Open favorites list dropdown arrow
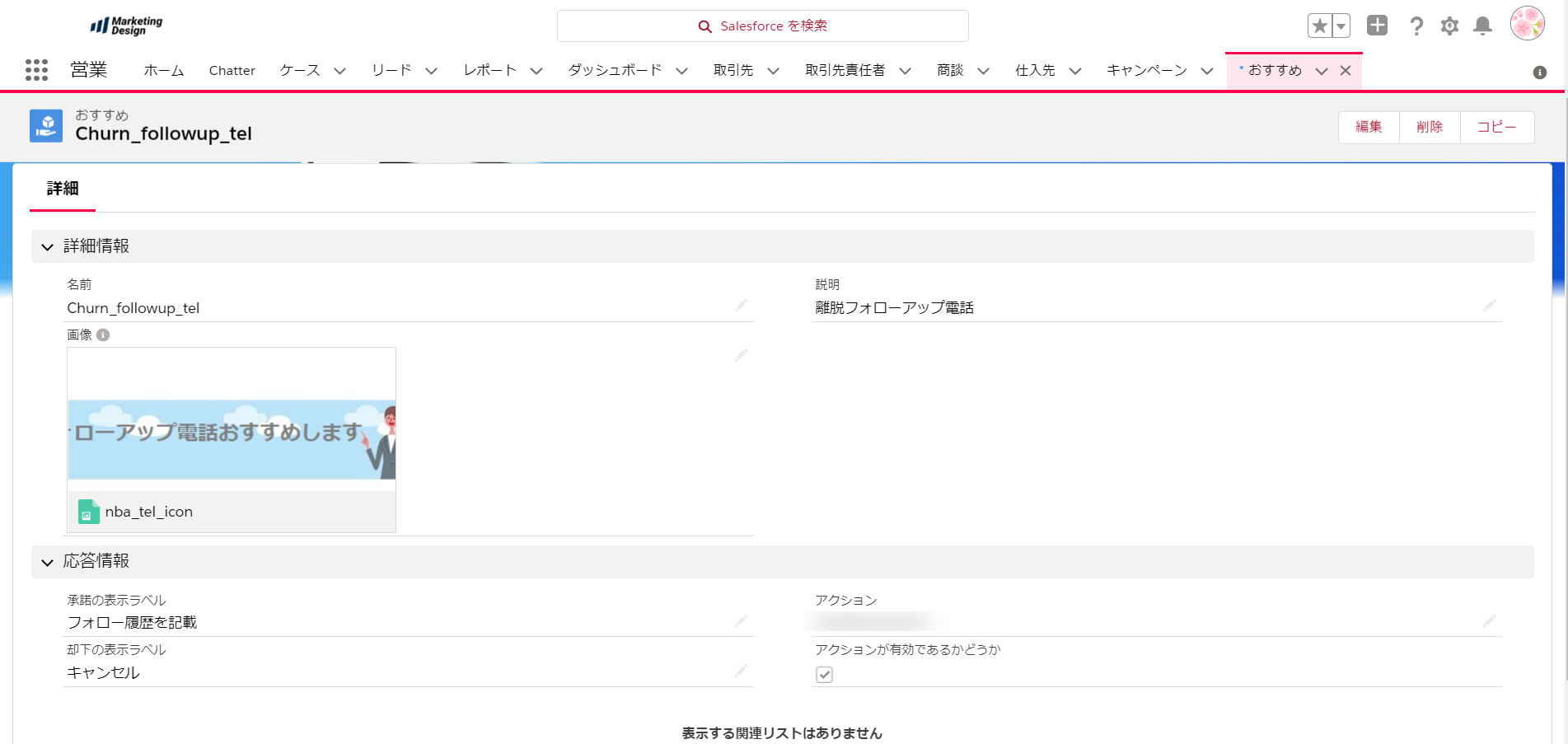Screen dimensions: 1568x744 coord(1341,26)
